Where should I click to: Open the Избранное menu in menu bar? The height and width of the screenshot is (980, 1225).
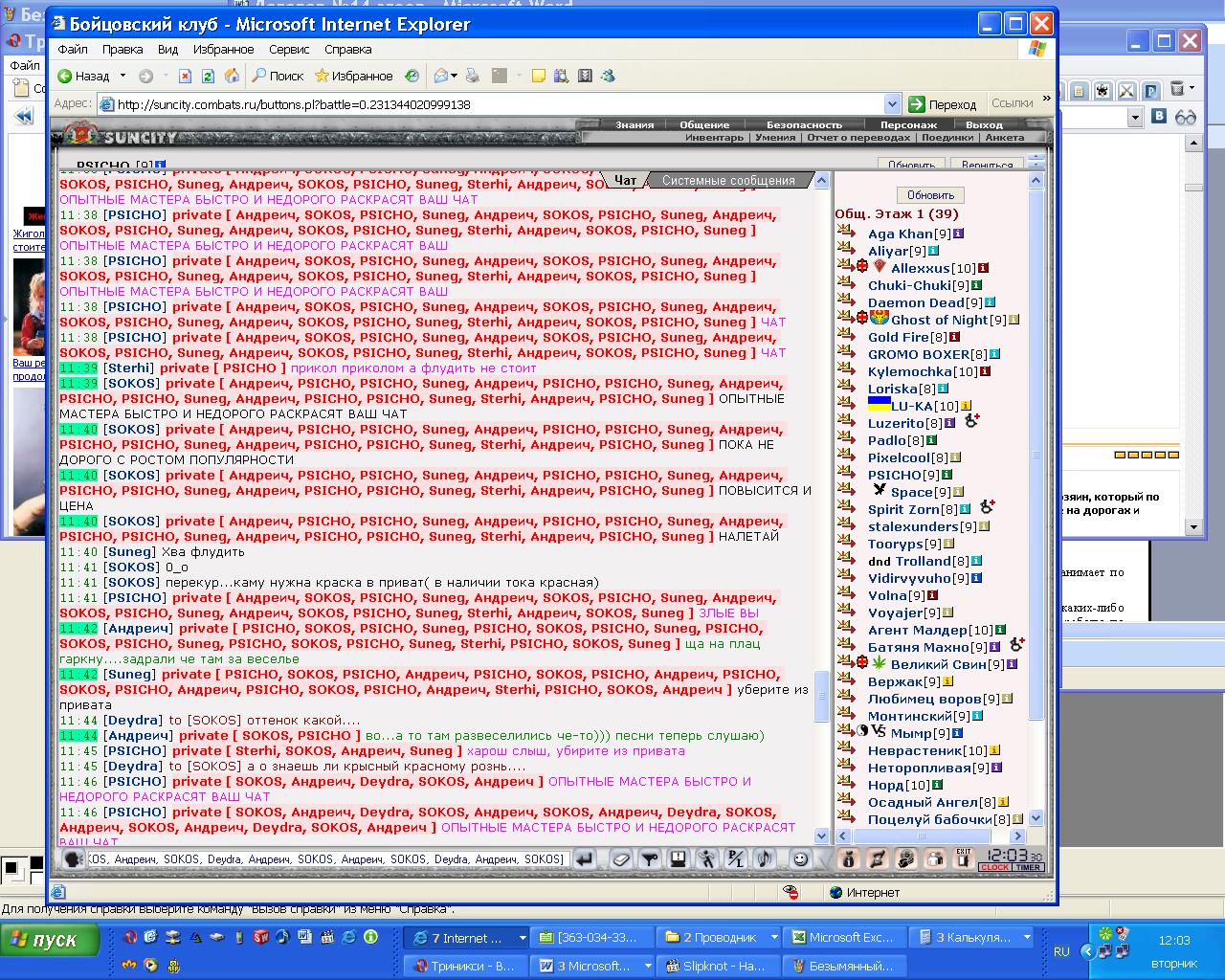point(223,49)
